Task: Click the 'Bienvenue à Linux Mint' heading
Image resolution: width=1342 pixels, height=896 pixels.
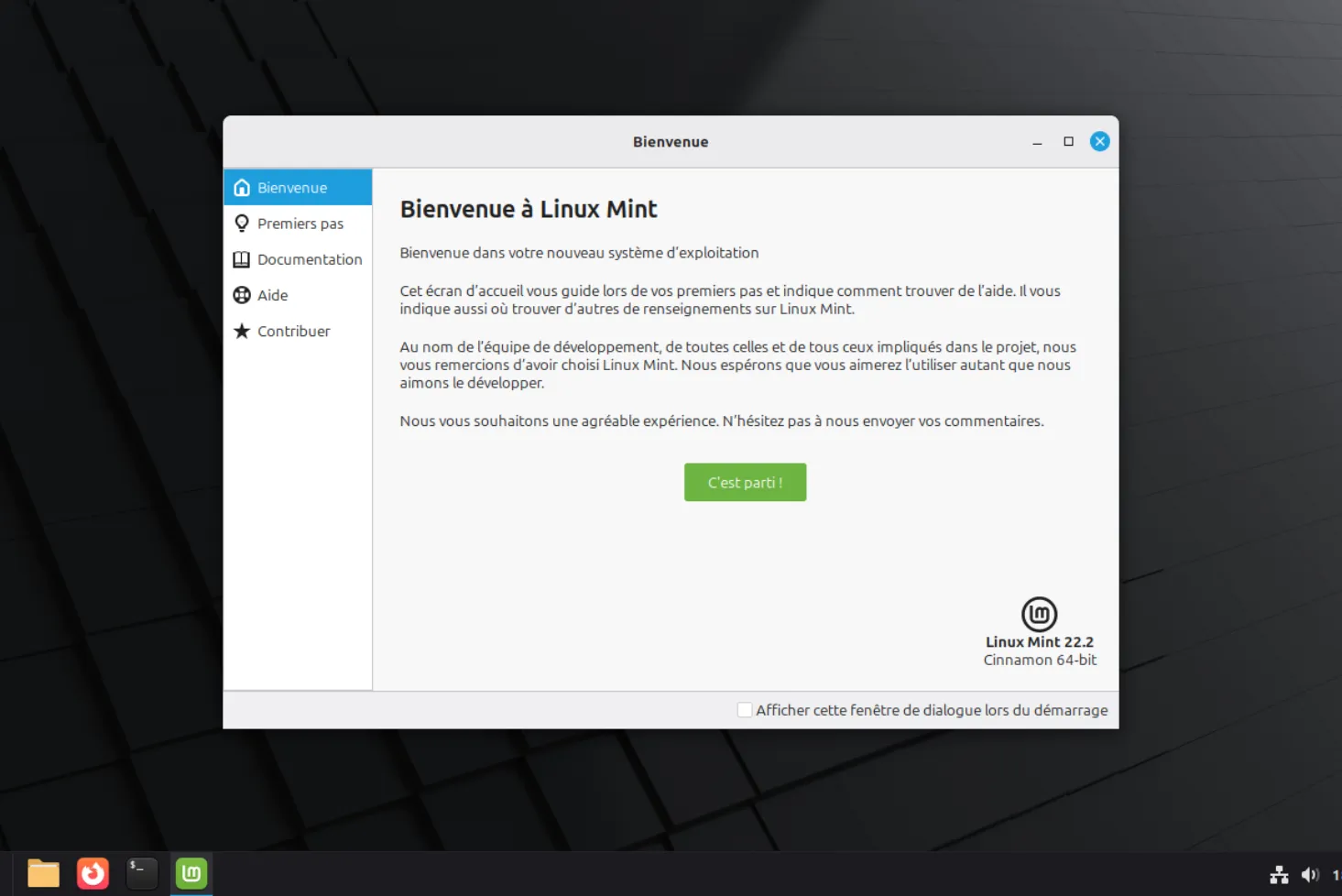Action: pos(529,209)
